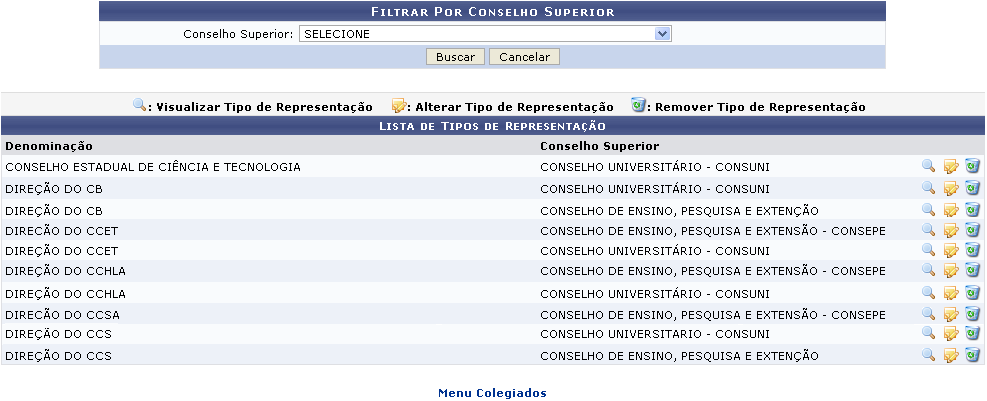Remove CONSELHO ESTADUAL DE CIÊNCIA E TECNOLOGIA entry
Screen dimensions: 987x401
(x=973, y=166)
